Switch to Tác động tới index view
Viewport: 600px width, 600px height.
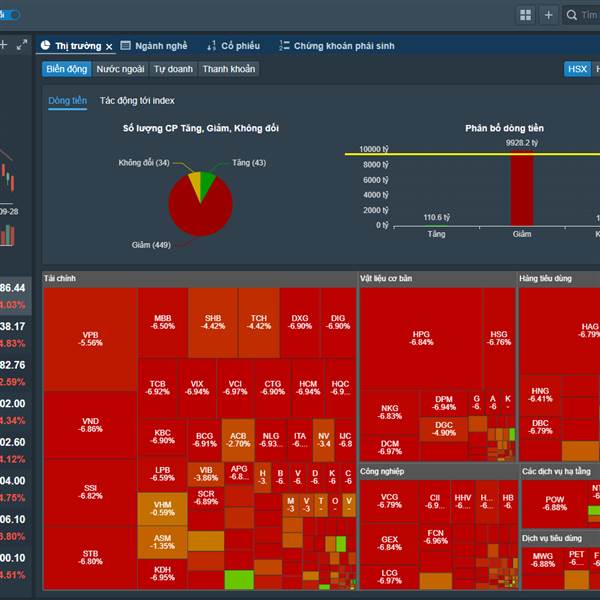tap(137, 101)
